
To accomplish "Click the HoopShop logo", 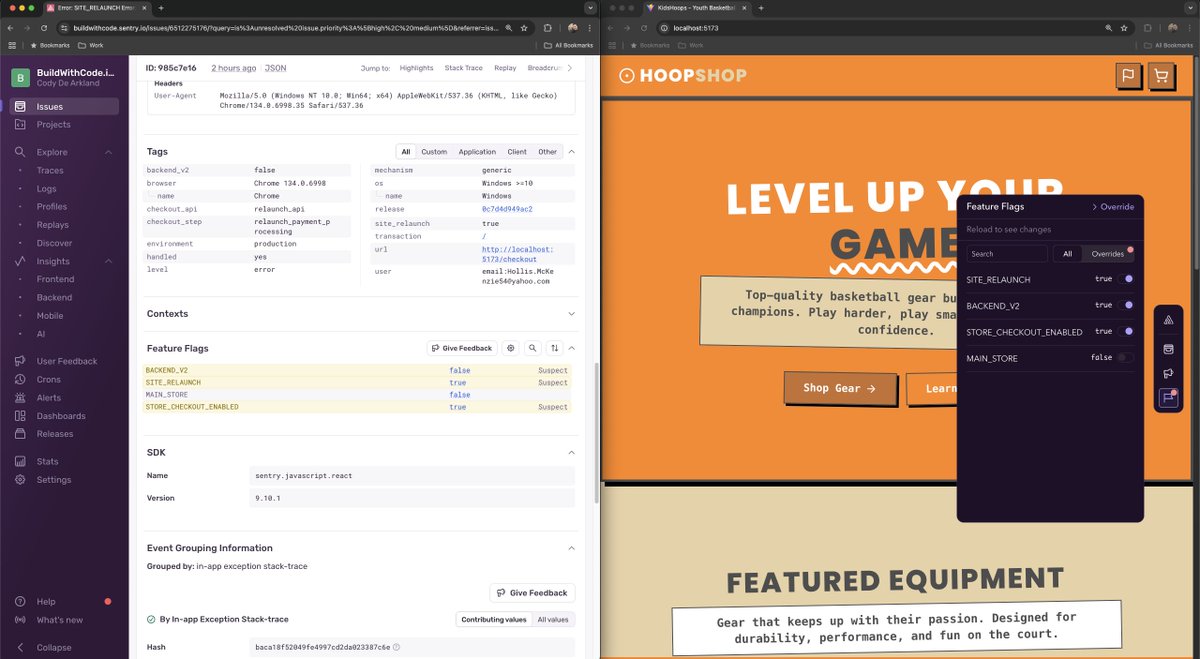I will click(x=683, y=75).
